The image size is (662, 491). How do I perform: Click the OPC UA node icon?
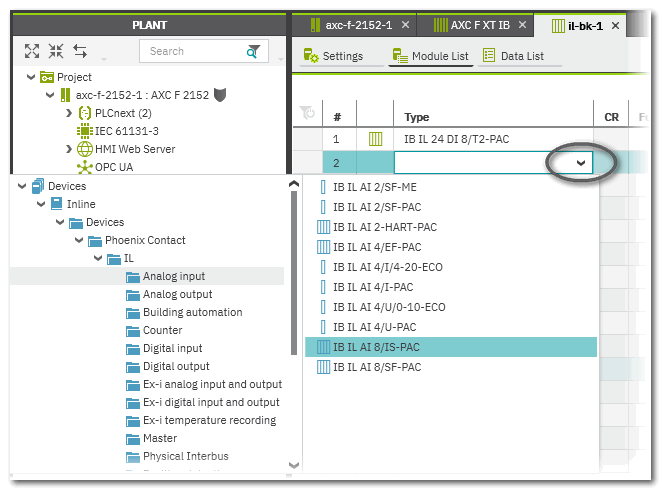[x=85, y=167]
